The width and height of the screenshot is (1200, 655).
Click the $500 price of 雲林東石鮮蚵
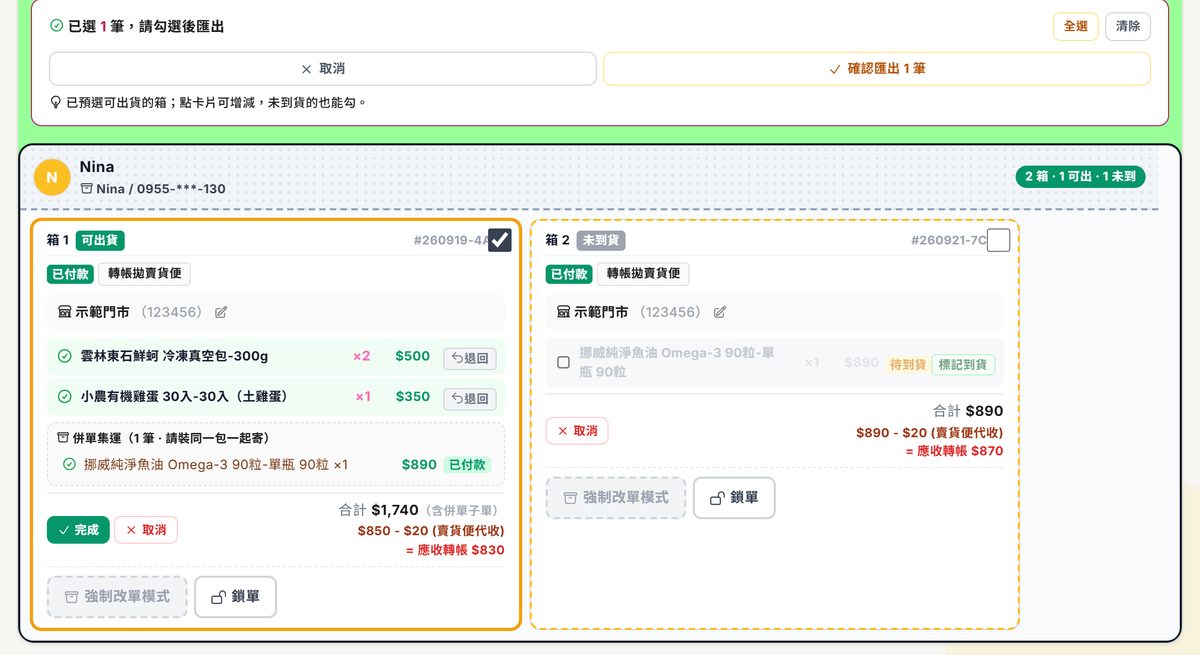pos(413,356)
